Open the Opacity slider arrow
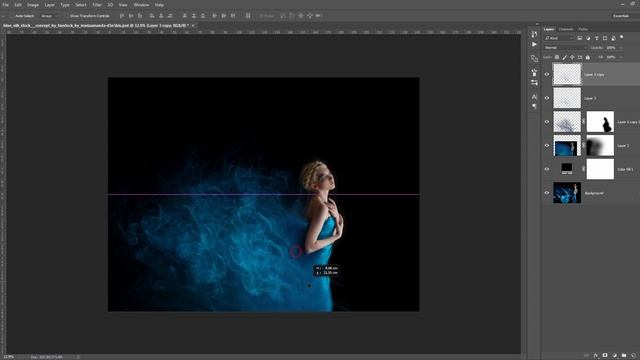 point(621,48)
